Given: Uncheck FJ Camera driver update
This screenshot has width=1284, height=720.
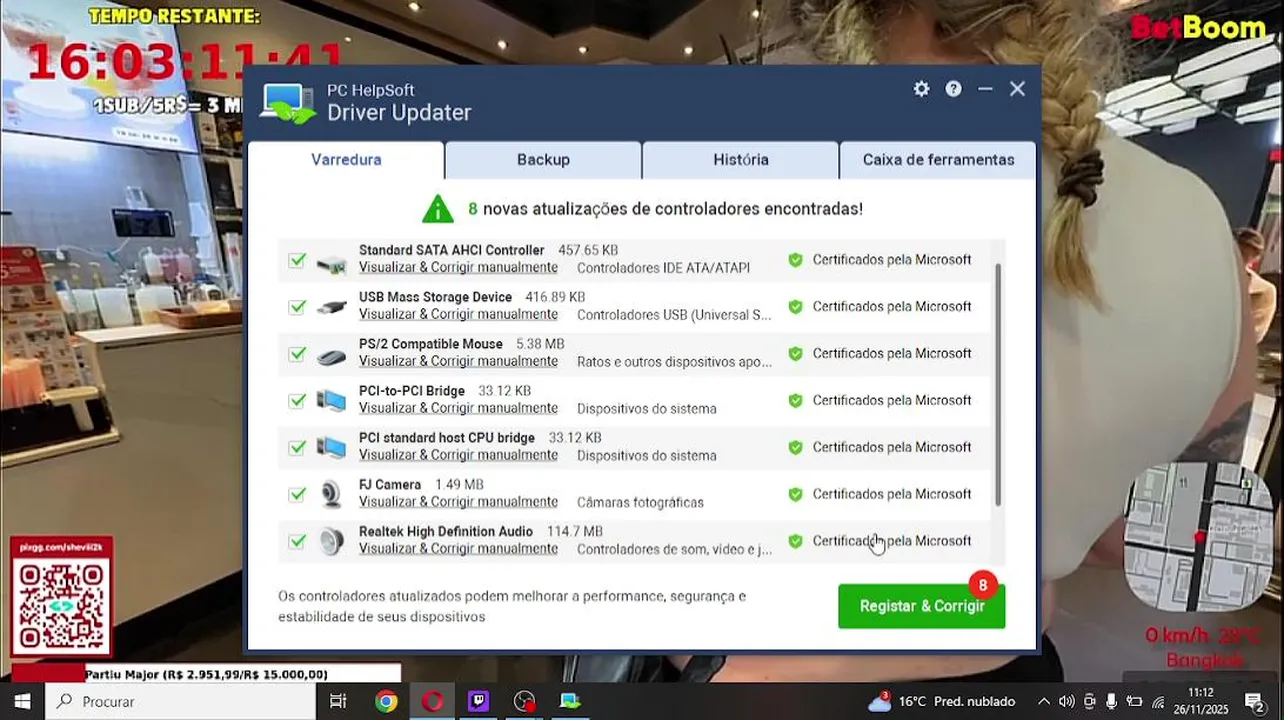Looking at the screenshot, I should [x=297, y=494].
